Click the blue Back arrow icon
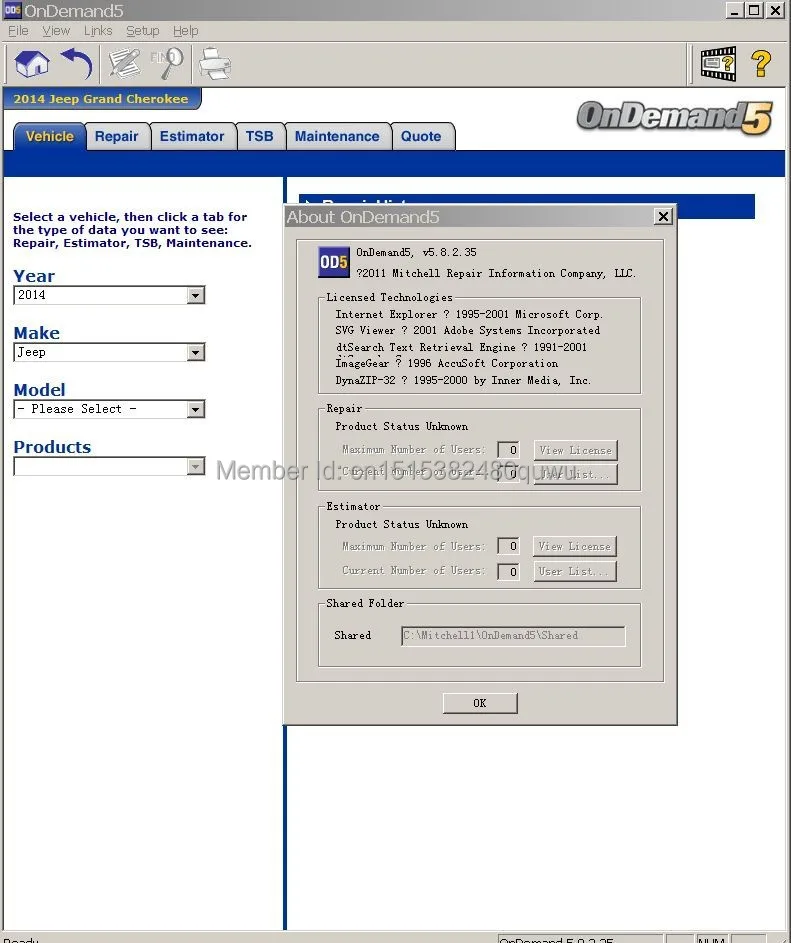The height and width of the screenshot is (943, 791). pyautogui.click(x=77, y=64)
